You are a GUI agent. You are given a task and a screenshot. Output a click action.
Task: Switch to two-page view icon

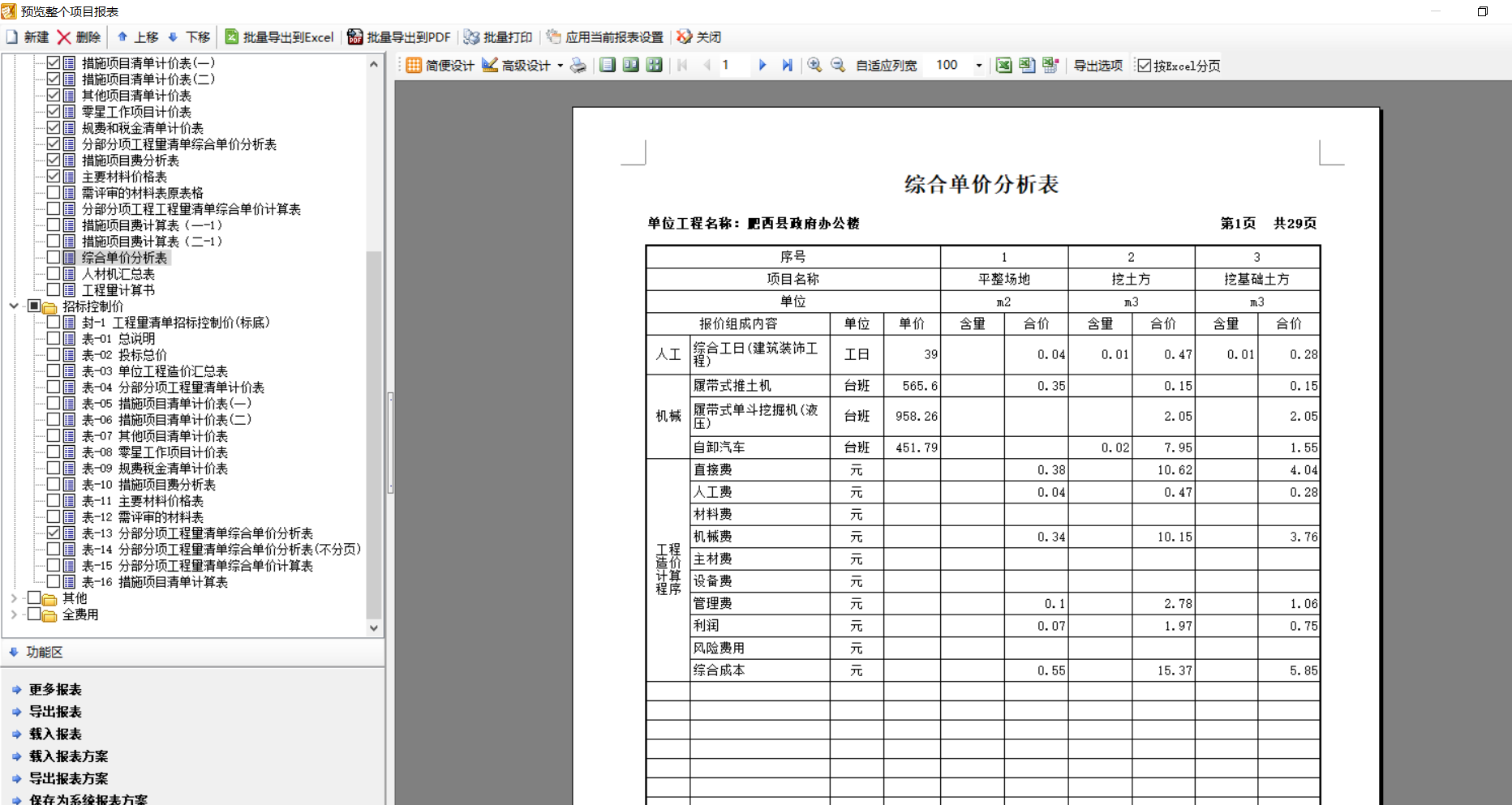631,65
